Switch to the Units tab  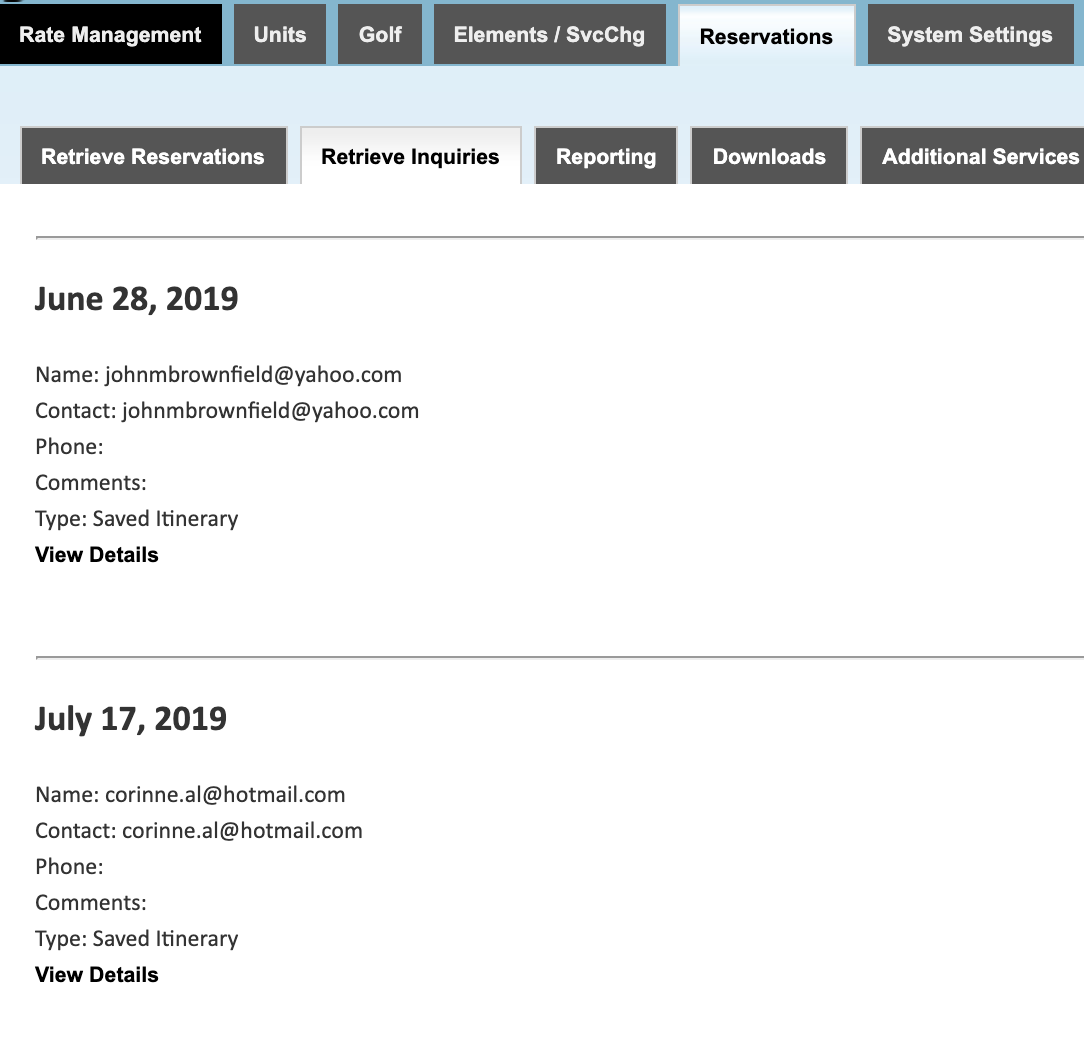tap(280, 35)
